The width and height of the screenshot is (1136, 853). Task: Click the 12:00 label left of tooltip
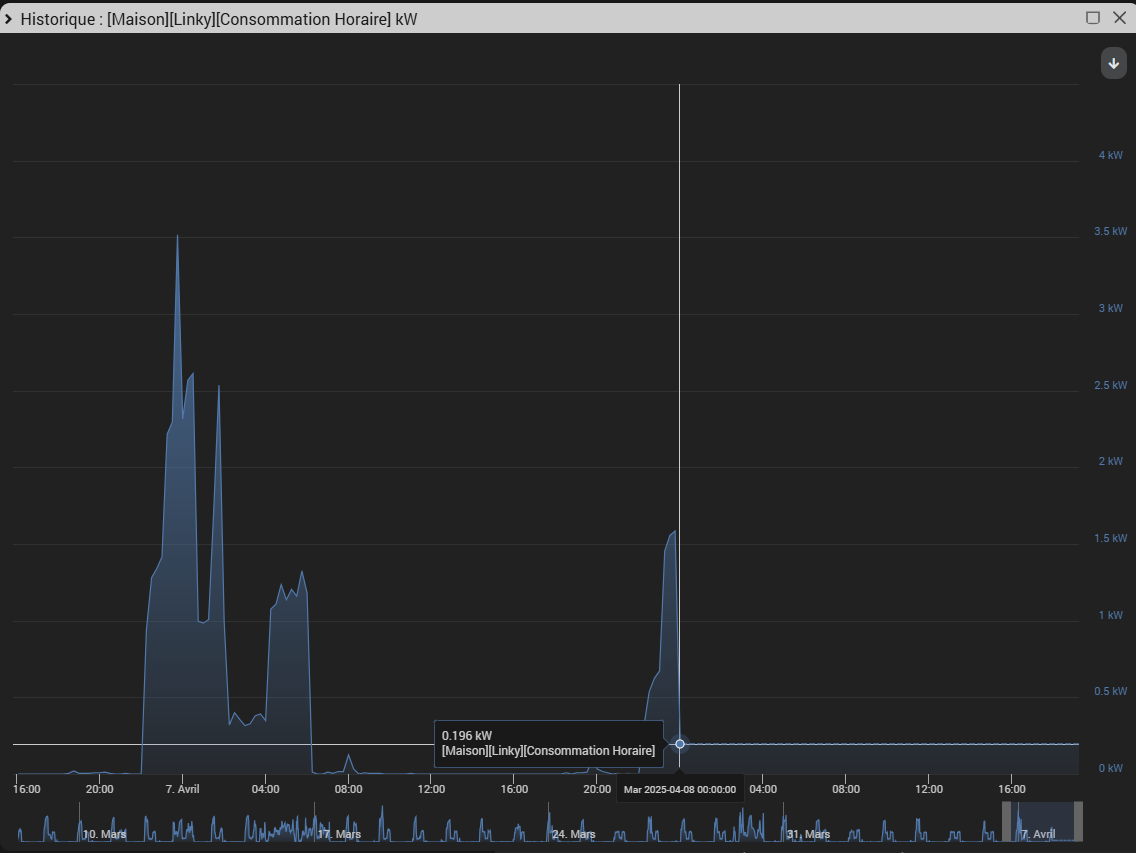pyautogui.click(x=431, y=788)
